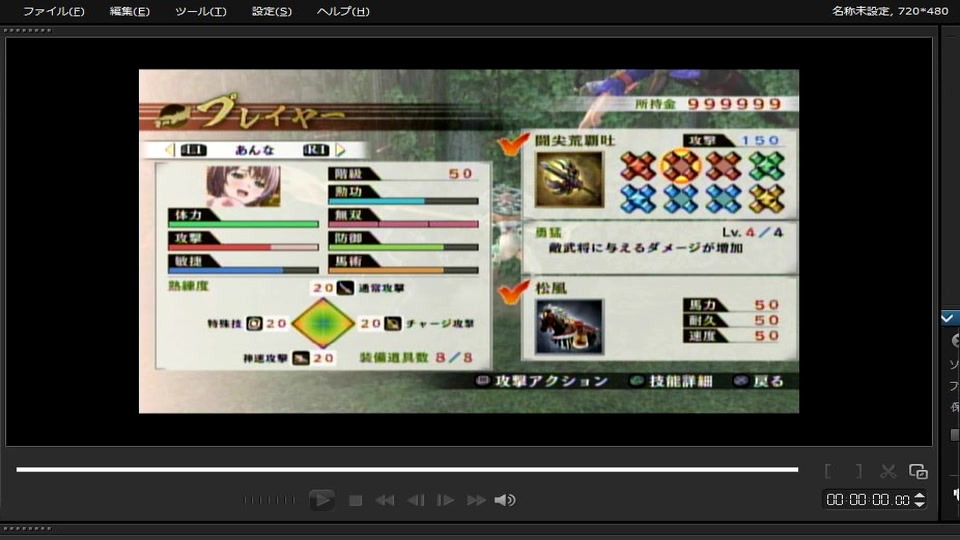Click the blue checkmark tab at right edge
The width and height of the screenshot is (960, 540).
[x=949, y=318]
